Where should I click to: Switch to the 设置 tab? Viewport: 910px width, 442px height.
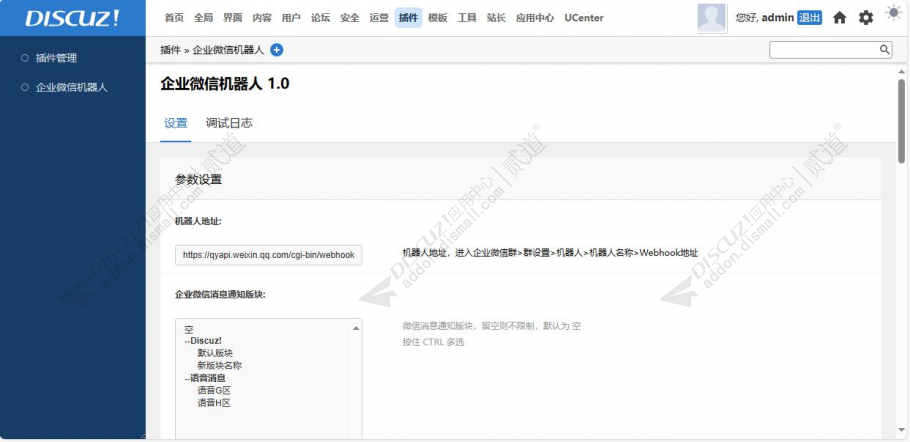176,123
